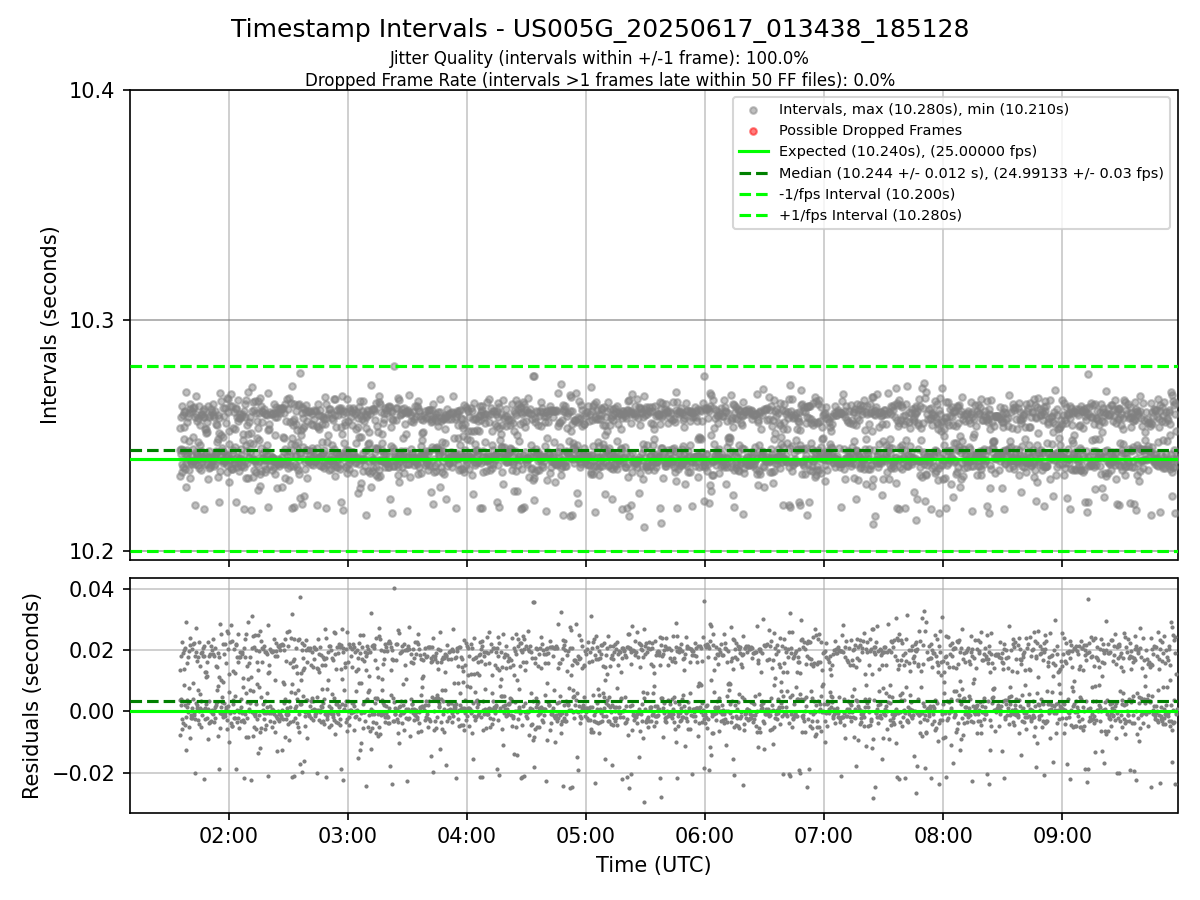Click the 07:00 time tick label

[824, 834]
